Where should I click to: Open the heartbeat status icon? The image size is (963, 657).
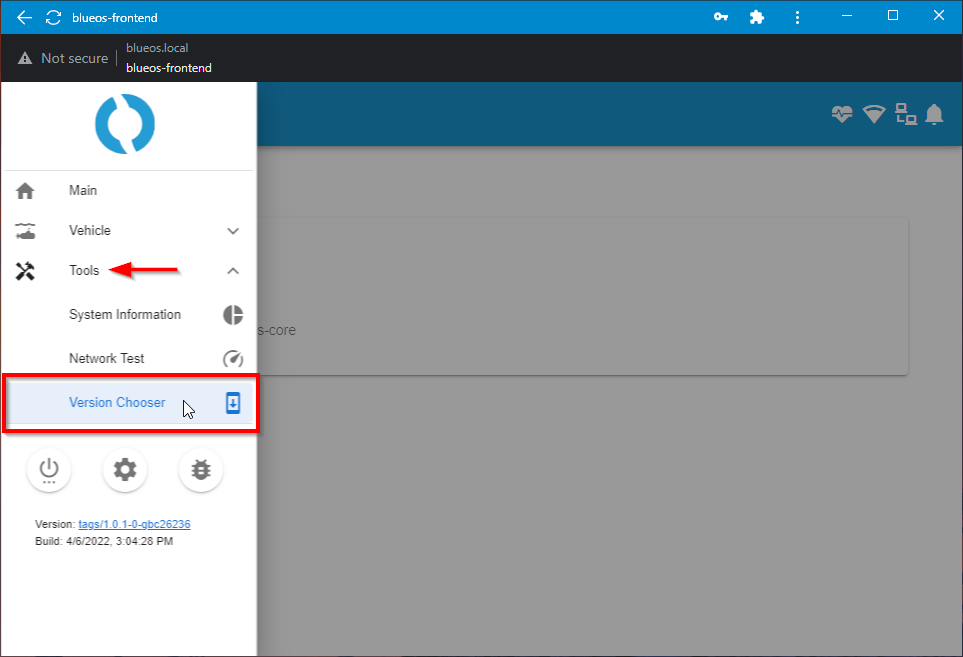(x=842, y=114)
